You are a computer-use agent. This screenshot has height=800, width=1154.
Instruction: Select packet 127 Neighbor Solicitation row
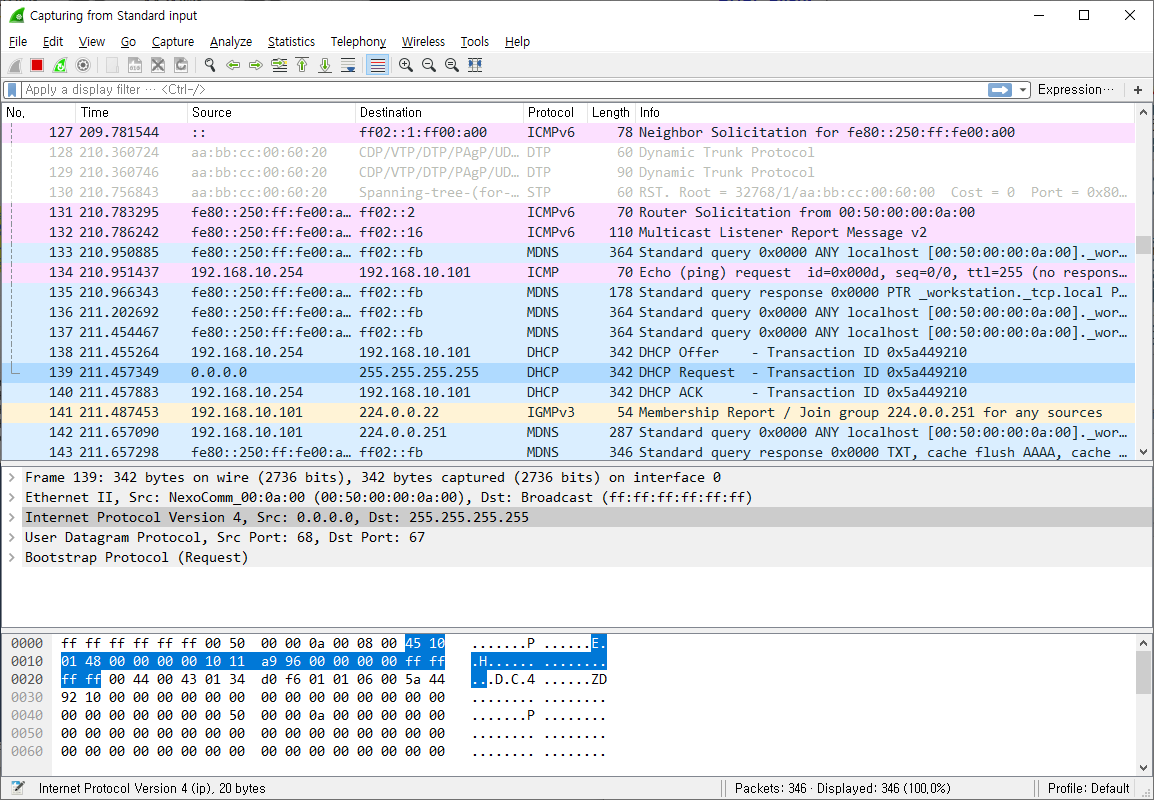[x=568, y=132]
